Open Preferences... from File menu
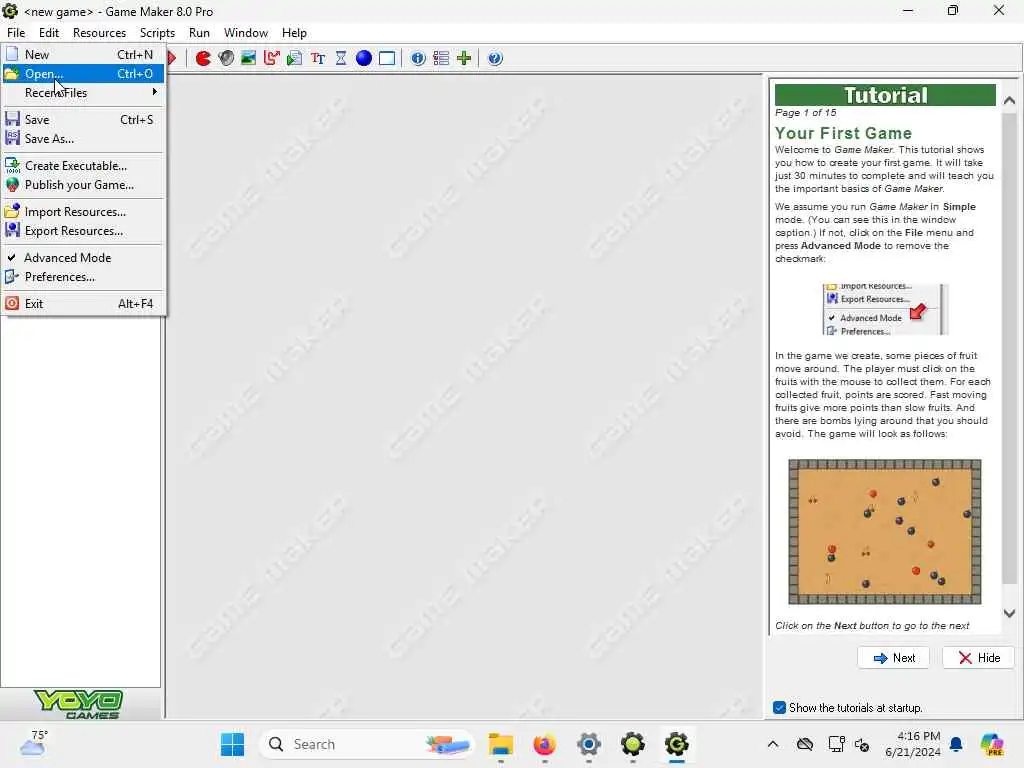This screenshot has width=1024, height=768. coord(83,277)
